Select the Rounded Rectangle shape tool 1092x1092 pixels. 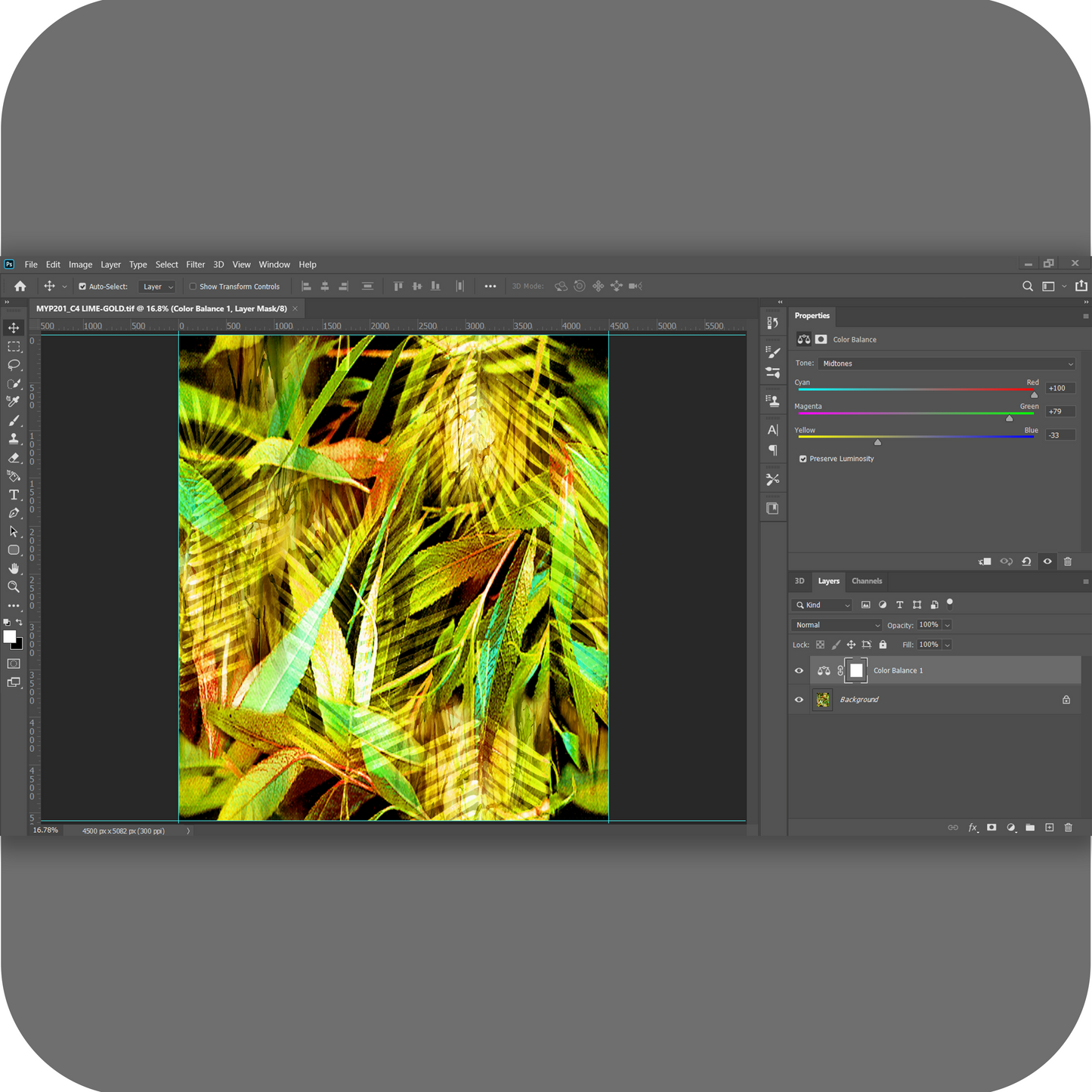[14, 550]
